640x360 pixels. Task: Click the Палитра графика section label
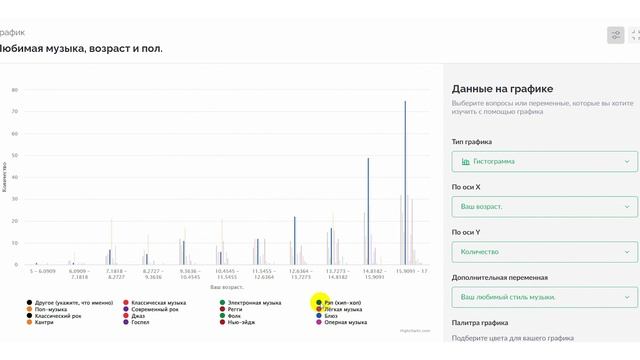click(x=480, y=323)
